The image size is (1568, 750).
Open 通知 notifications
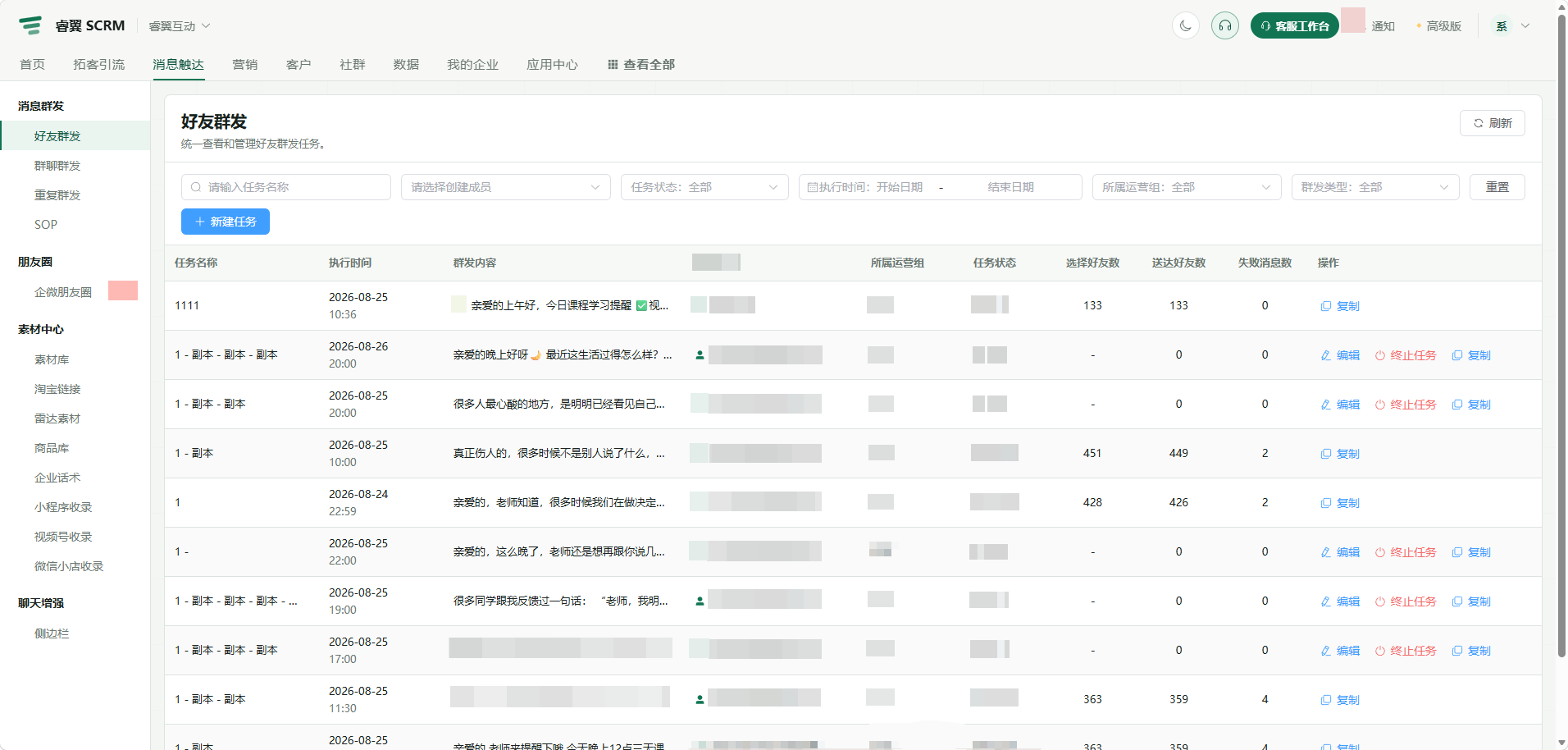(x=1383, y=26)
